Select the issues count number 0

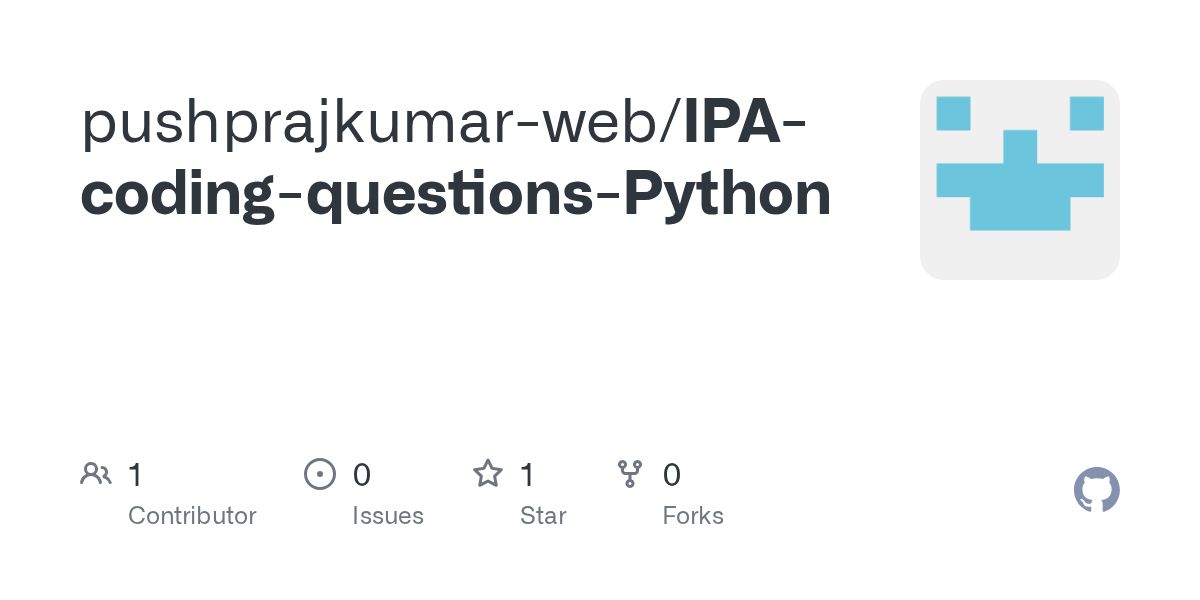coord(362,475)
